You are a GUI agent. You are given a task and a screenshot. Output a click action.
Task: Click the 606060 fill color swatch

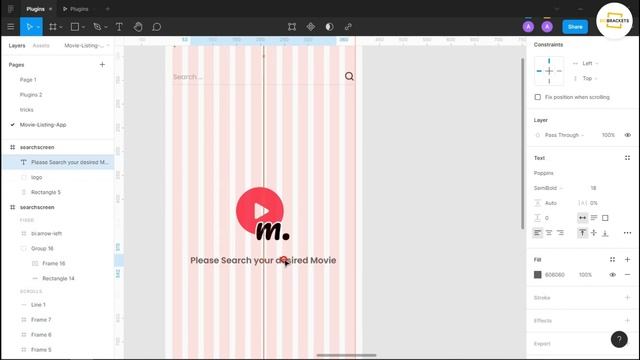538,275
